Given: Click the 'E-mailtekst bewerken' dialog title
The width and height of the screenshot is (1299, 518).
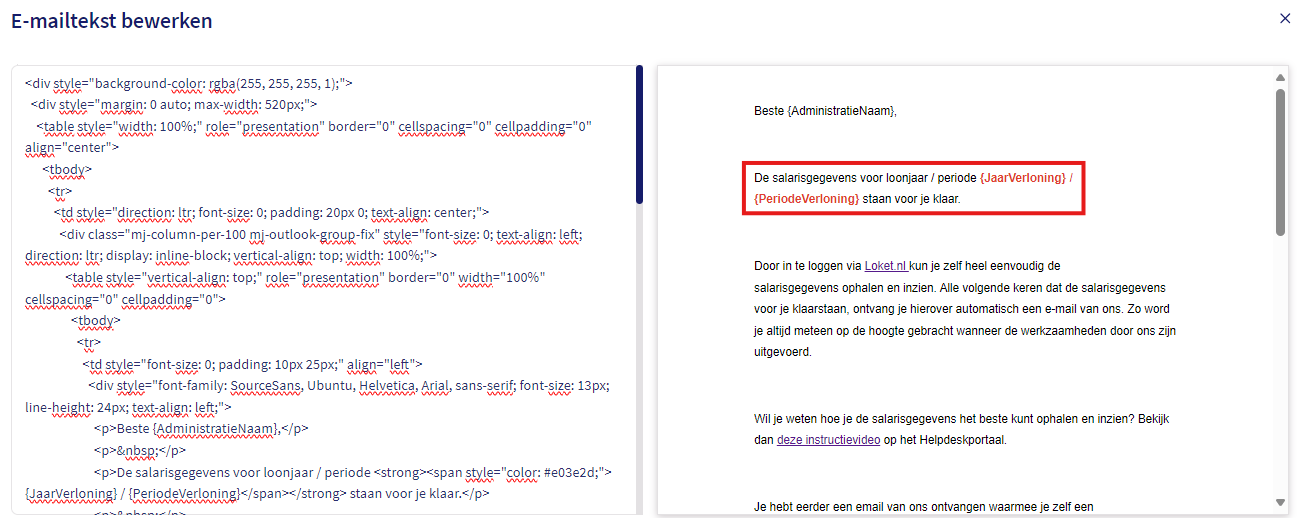Looking at the screenshot, I should coord(112,21).
